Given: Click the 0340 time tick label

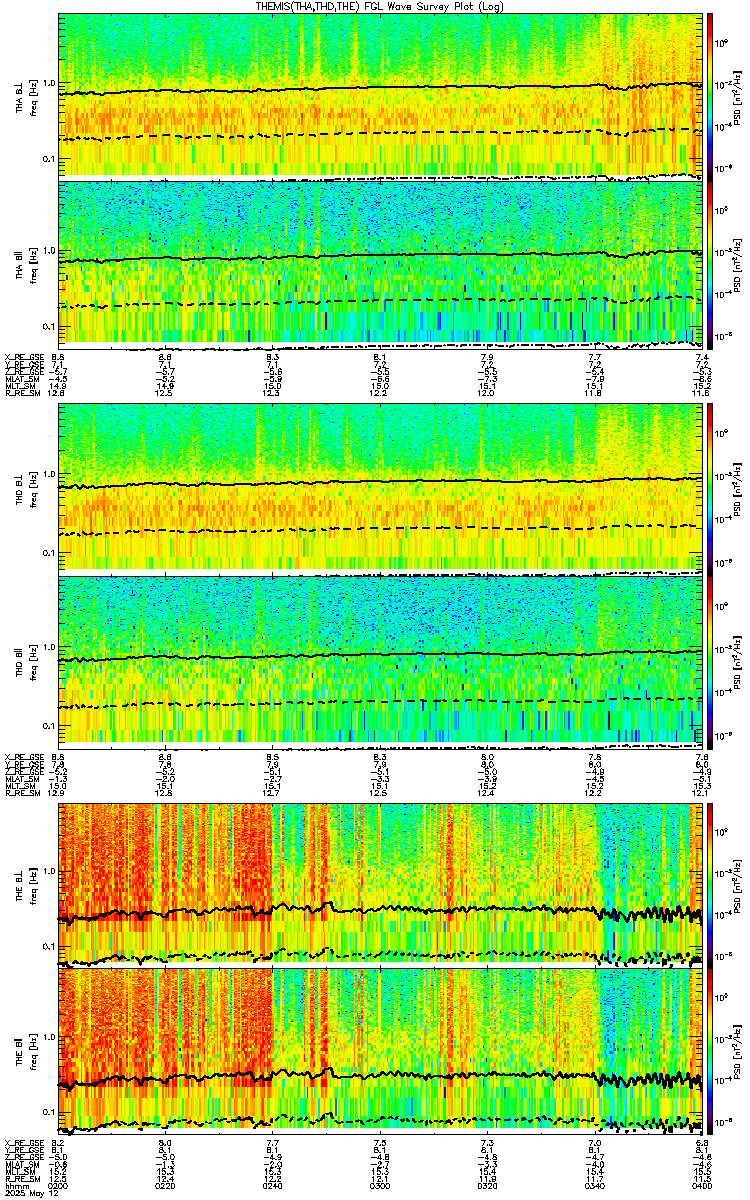Looking at the screenshot, I should click(595, 1186).
